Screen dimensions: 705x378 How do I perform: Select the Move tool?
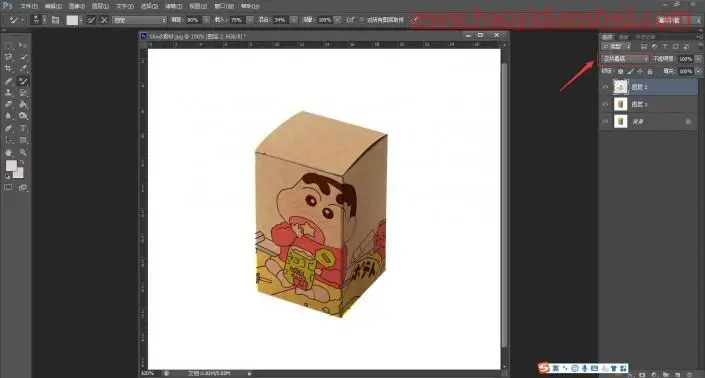click(x=23, y=45)
